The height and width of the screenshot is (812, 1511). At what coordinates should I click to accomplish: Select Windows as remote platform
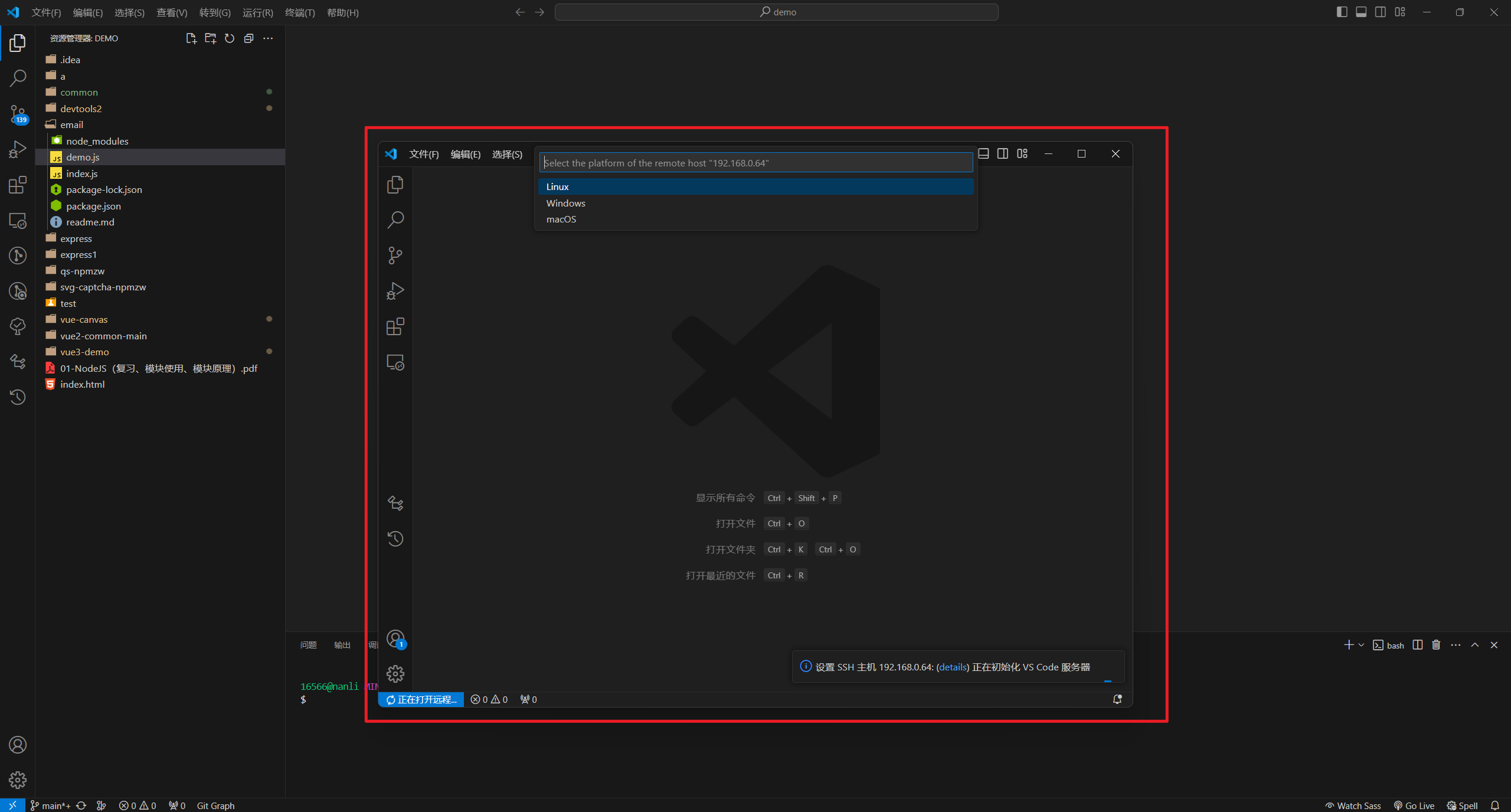click(565, 203)
